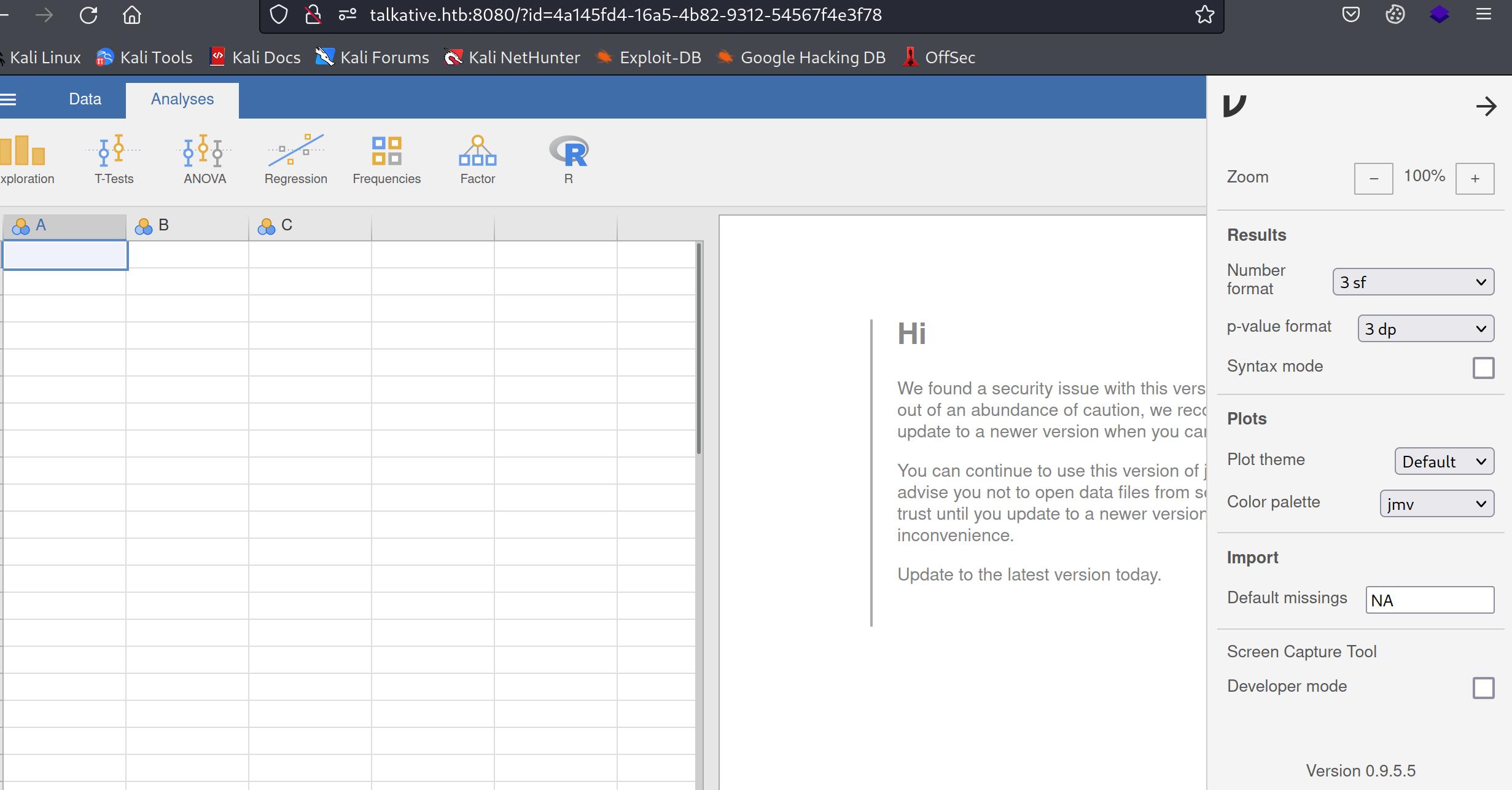
Task: Decrease zoom with minus button
Action: click(x=1373, y=179)
